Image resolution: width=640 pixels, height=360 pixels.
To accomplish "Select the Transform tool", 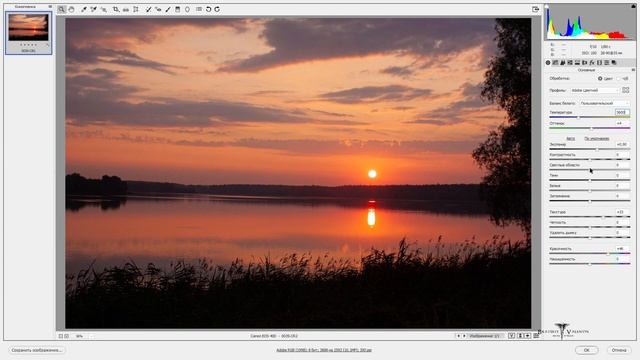I will tap(136, 9).
